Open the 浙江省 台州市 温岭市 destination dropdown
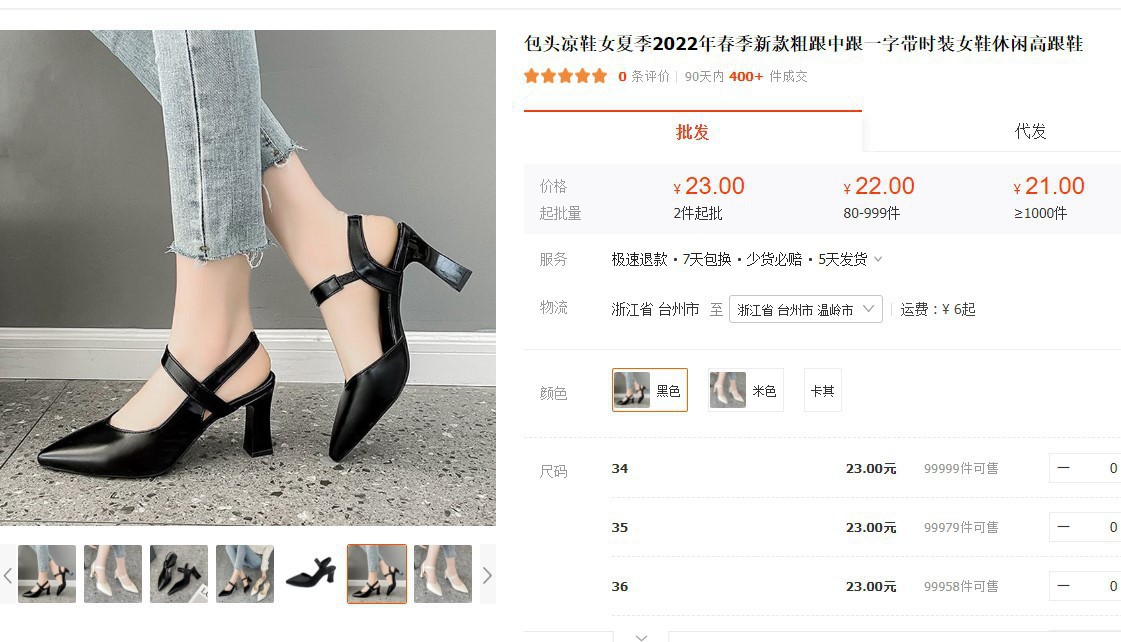This screenshot has width=1121, height=642. click(806, 309)
